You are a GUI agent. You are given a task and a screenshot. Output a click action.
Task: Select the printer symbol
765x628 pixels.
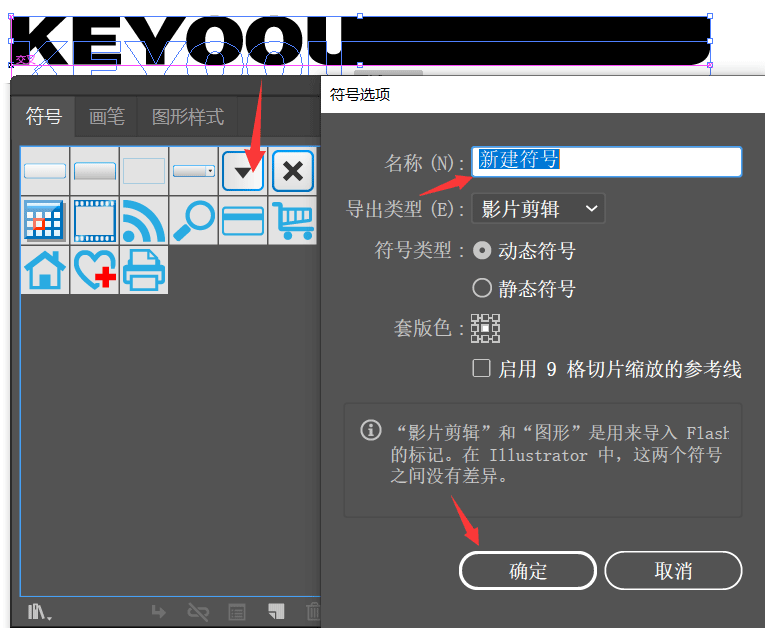[x=144, y=270]
